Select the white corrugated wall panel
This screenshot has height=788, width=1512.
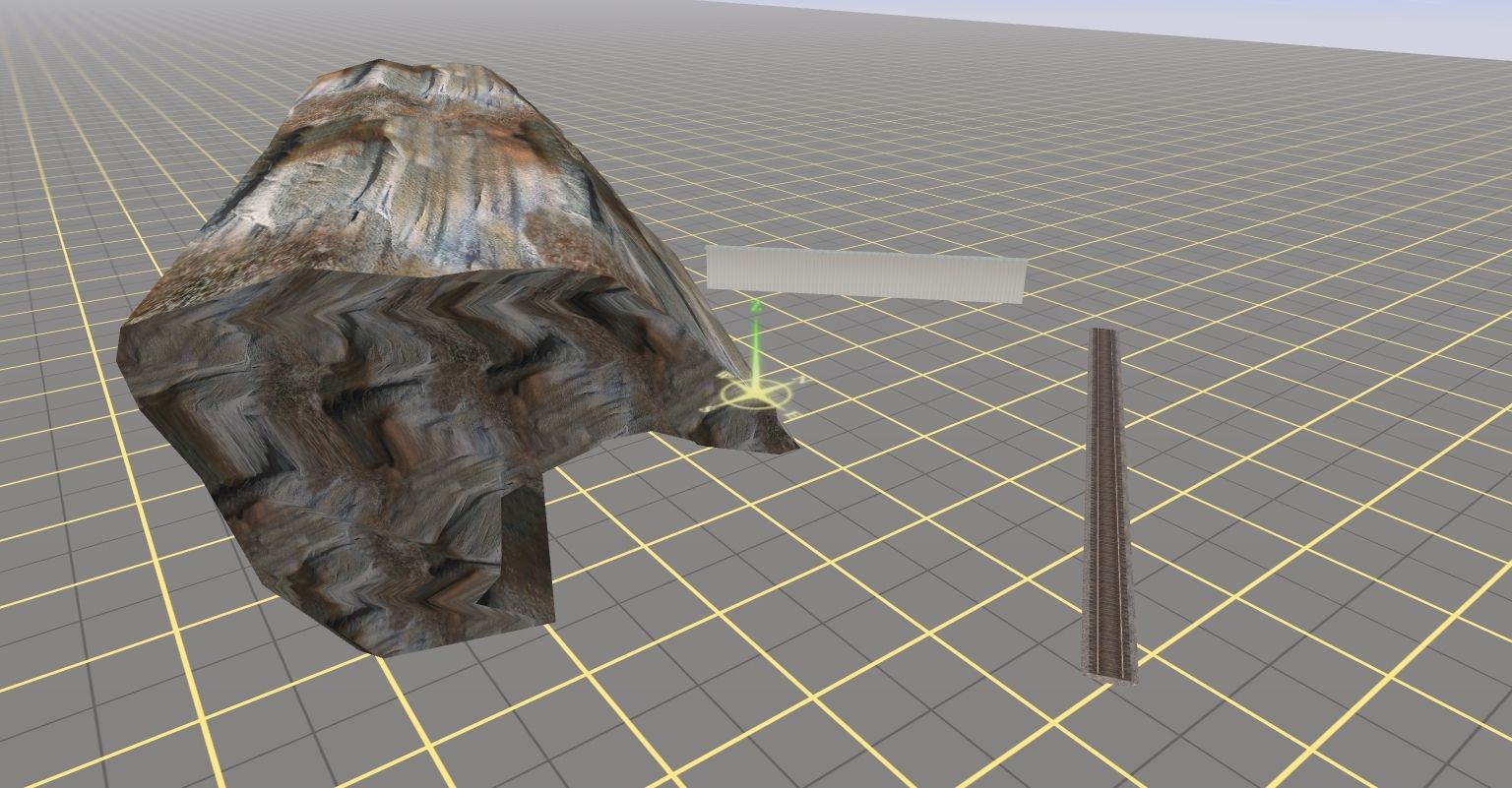pyautogui.click(x=865, y=273)
